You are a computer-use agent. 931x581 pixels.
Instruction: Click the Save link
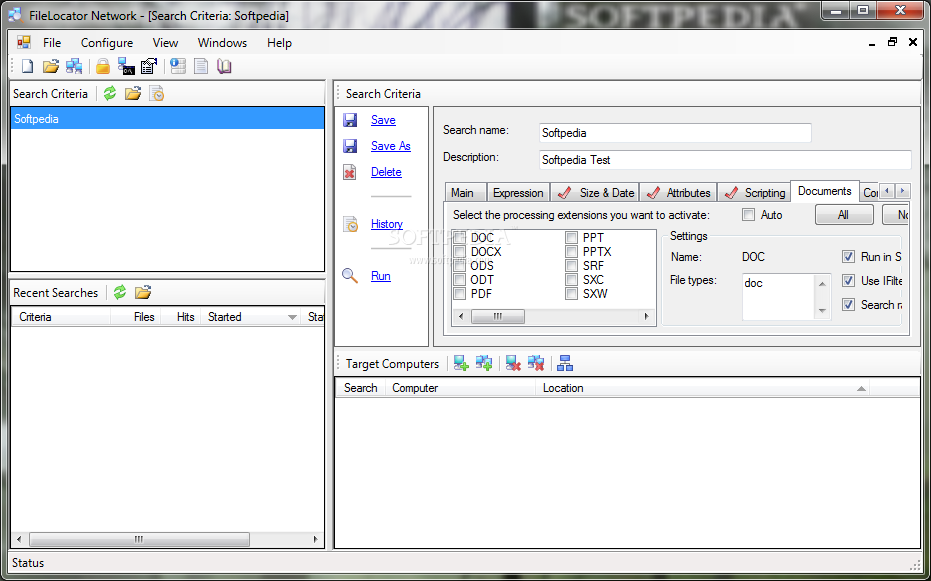pos(383,120)
